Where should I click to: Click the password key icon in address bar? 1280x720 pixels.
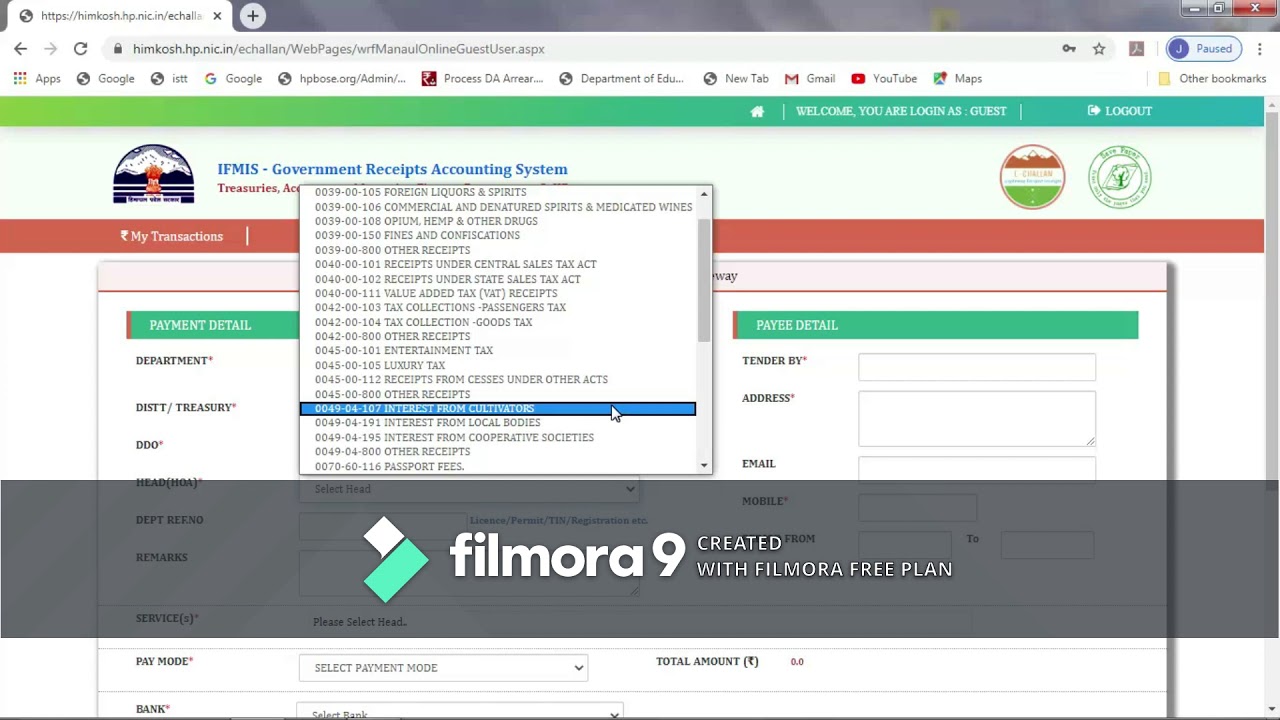1069,48
